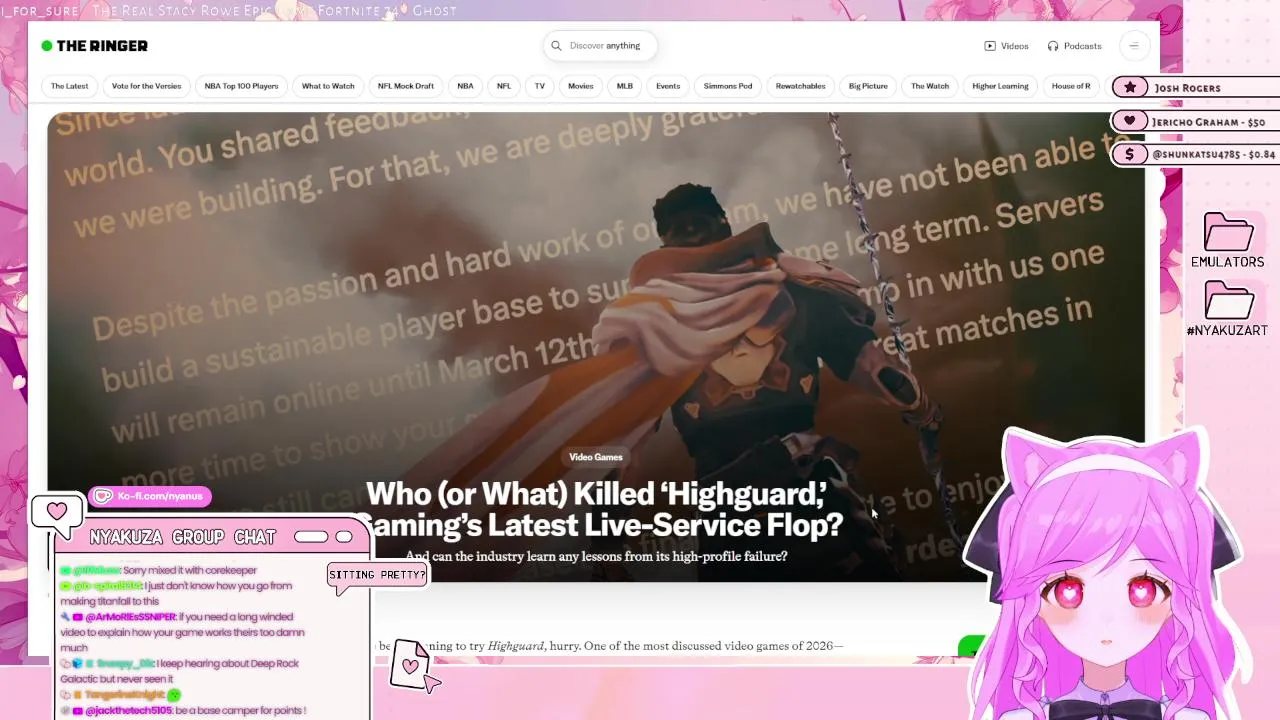
Task: Click the small oval button in chat header
Action: [x=344, y=537]
